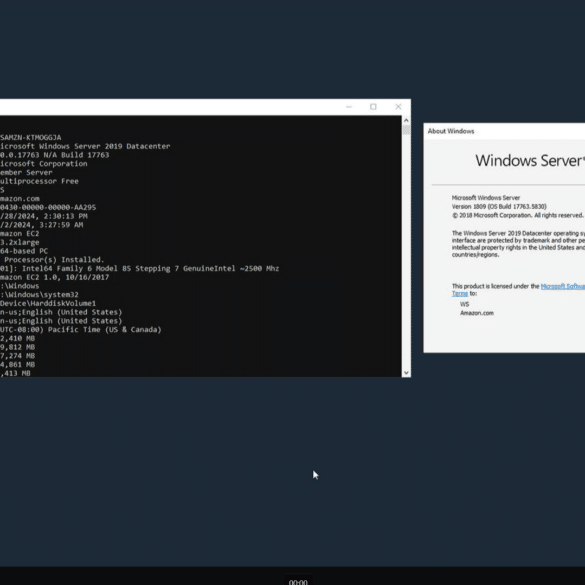
Task: Click the console scrollbar up arrow
Action: [x=406, y=121]
